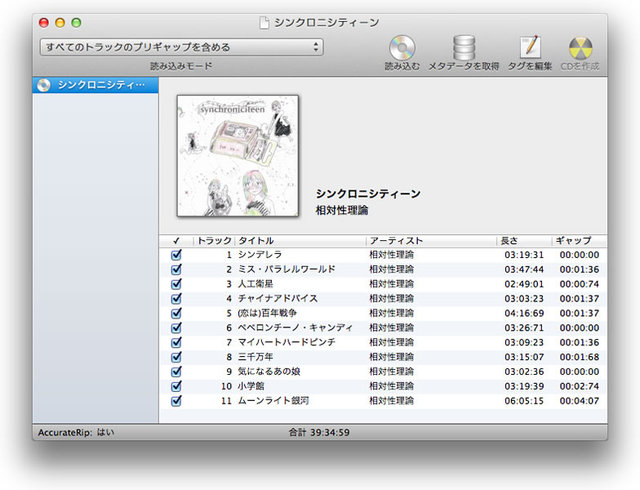The width and height of the screenshot is (640, 490).
Task: Select the disc icon in the sidebar
Action: (x=44, y=85)
